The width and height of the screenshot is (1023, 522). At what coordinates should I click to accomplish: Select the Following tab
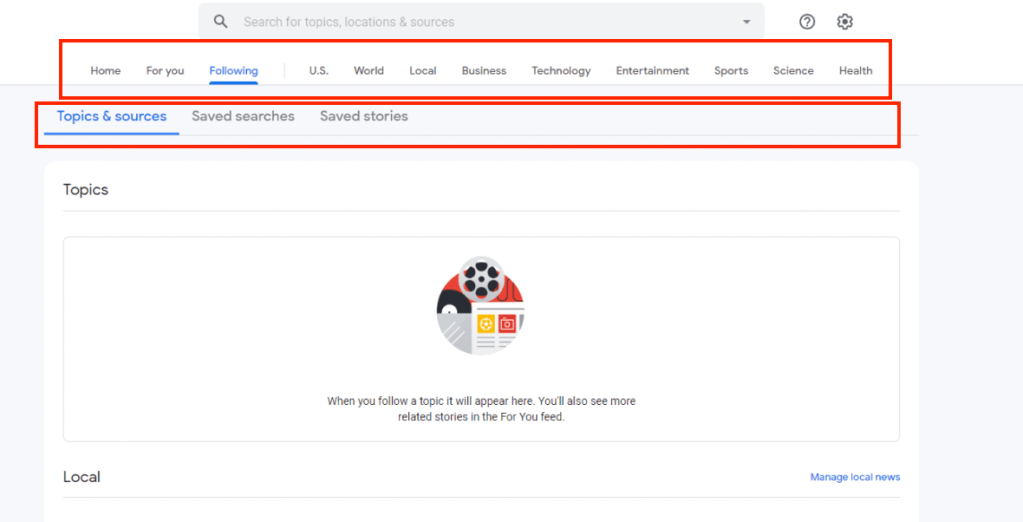[x=233, y=71]
